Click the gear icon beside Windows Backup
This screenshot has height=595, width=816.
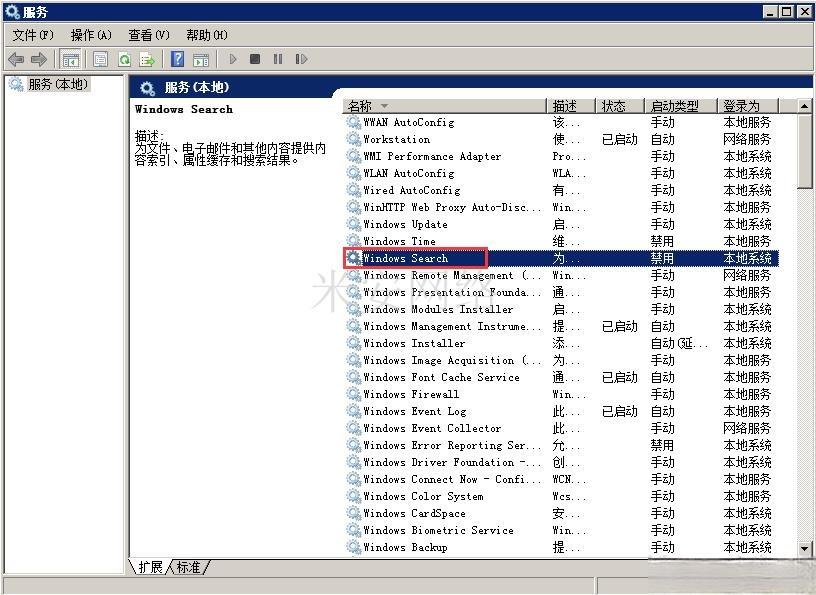(x=354, y=548)
